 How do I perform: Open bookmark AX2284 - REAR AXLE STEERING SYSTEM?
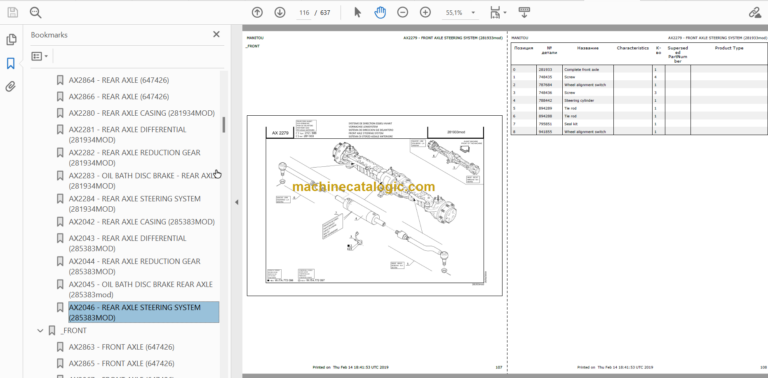point(135,204)
